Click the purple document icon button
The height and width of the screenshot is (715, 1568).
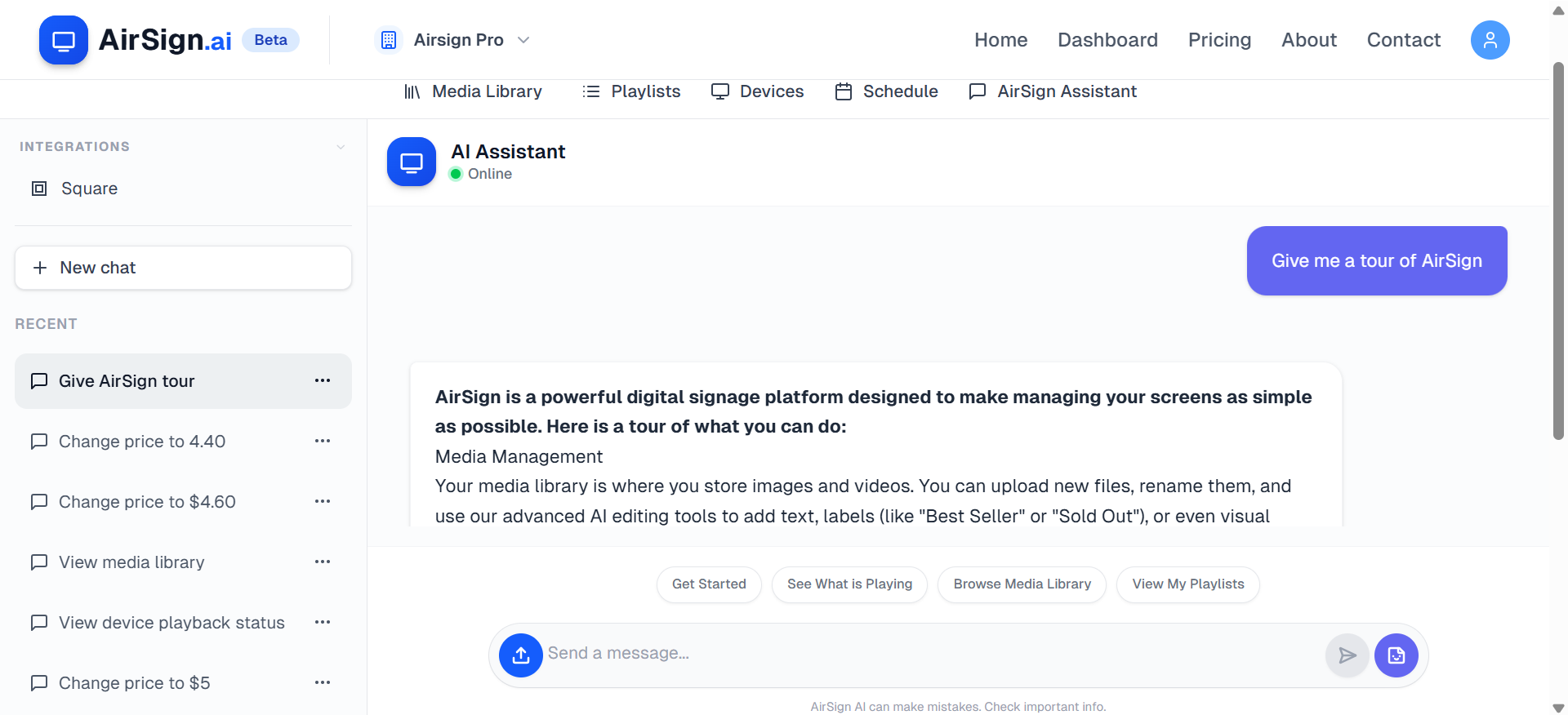pos(1396,655)
